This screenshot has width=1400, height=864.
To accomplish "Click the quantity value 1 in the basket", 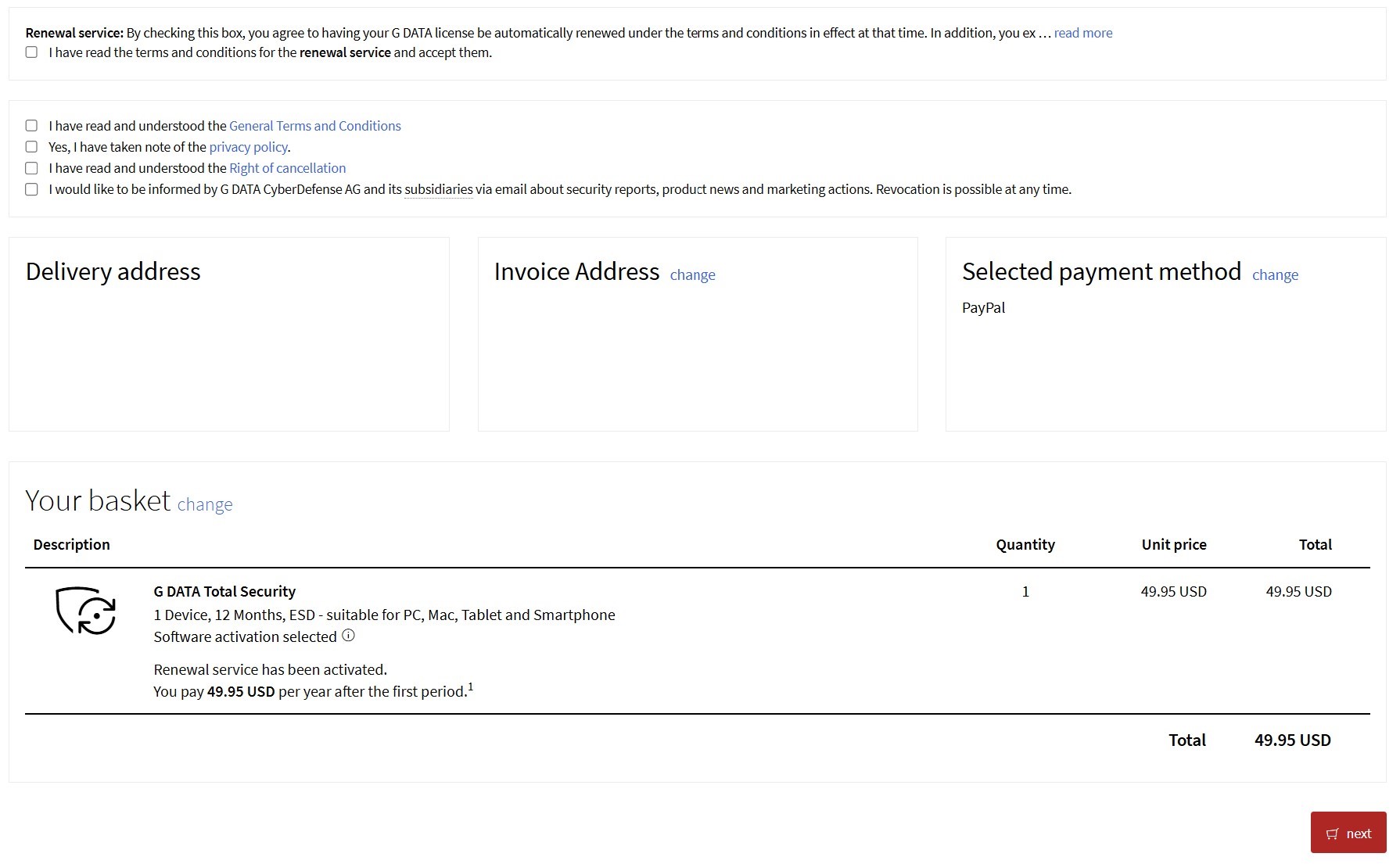I will pyautogui.click(x=1025, y=592).
